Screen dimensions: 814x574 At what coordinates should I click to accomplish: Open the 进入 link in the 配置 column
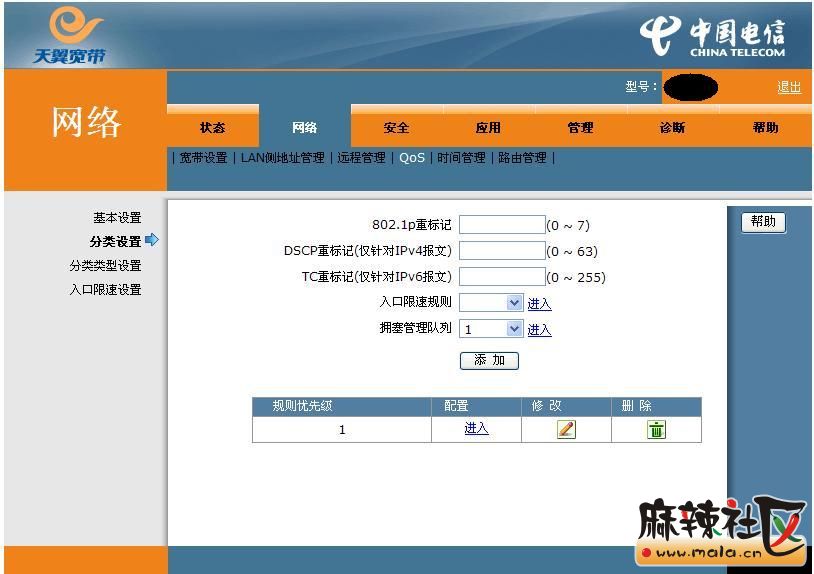point(476,428)
